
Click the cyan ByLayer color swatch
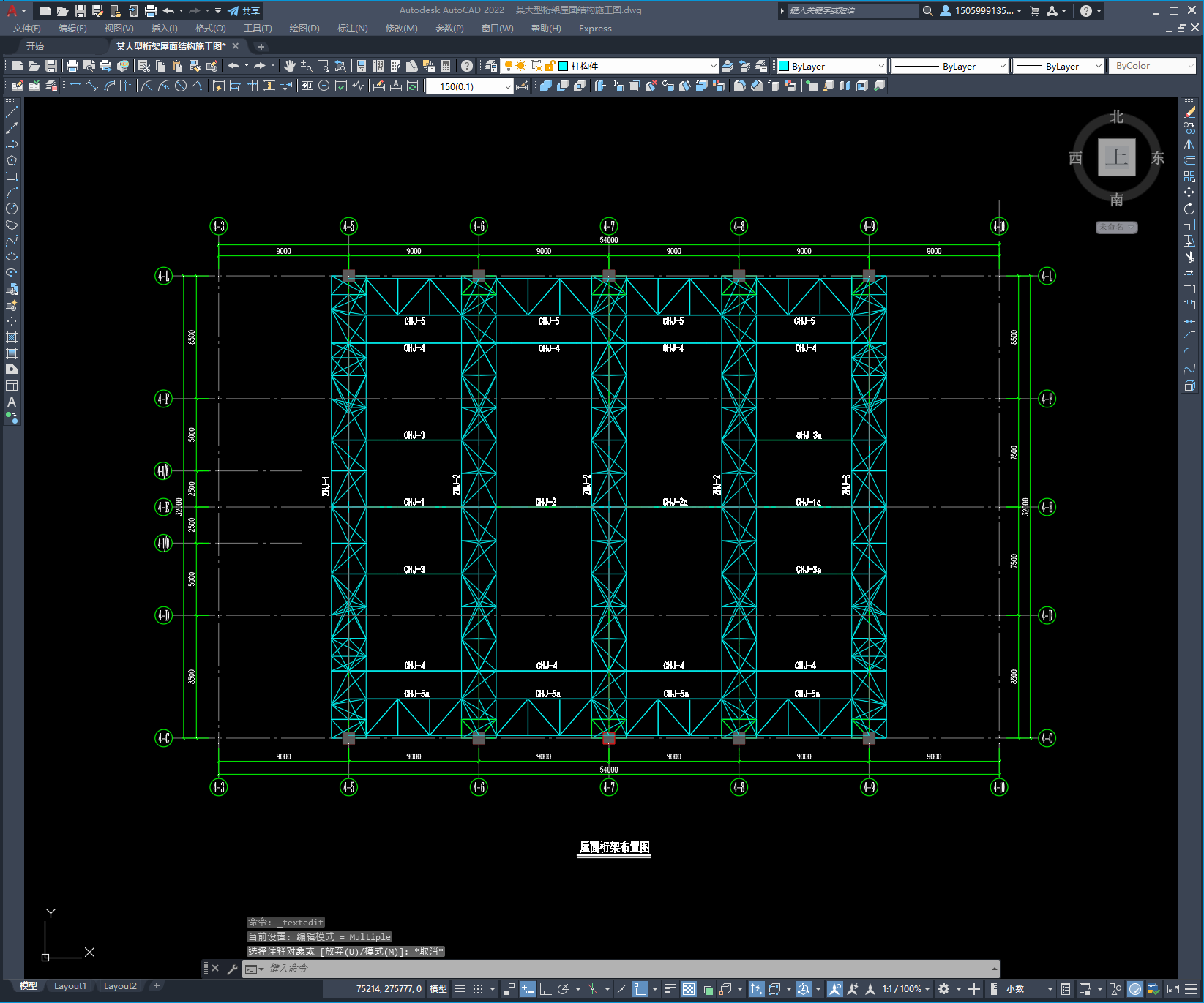(x=784, y=66)
